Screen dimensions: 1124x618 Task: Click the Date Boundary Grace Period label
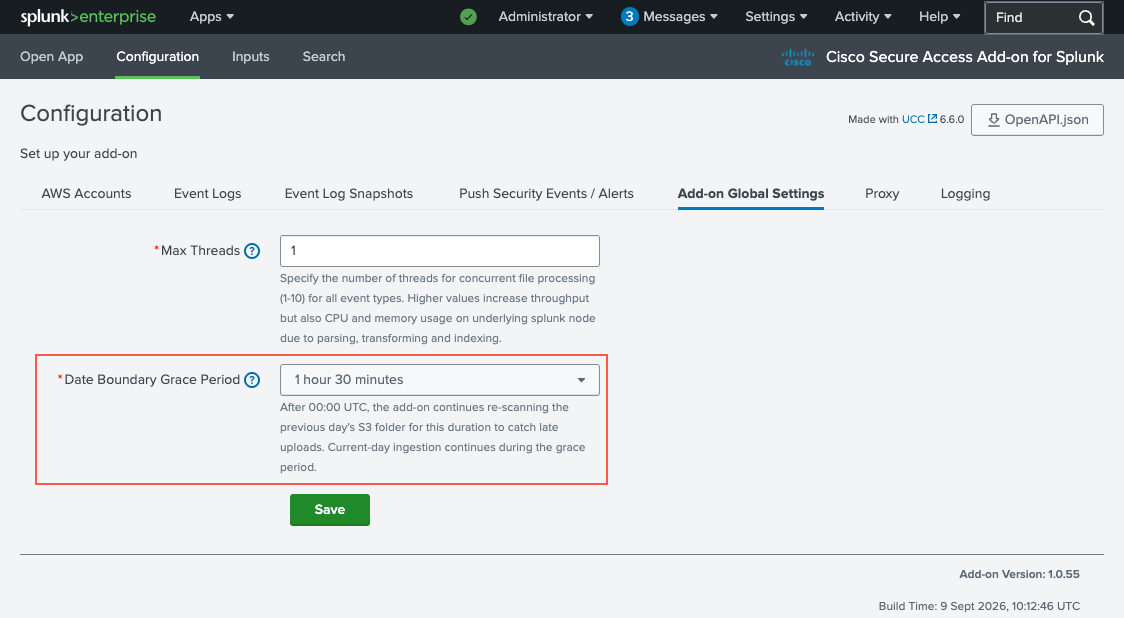click(x=152, y=380)
